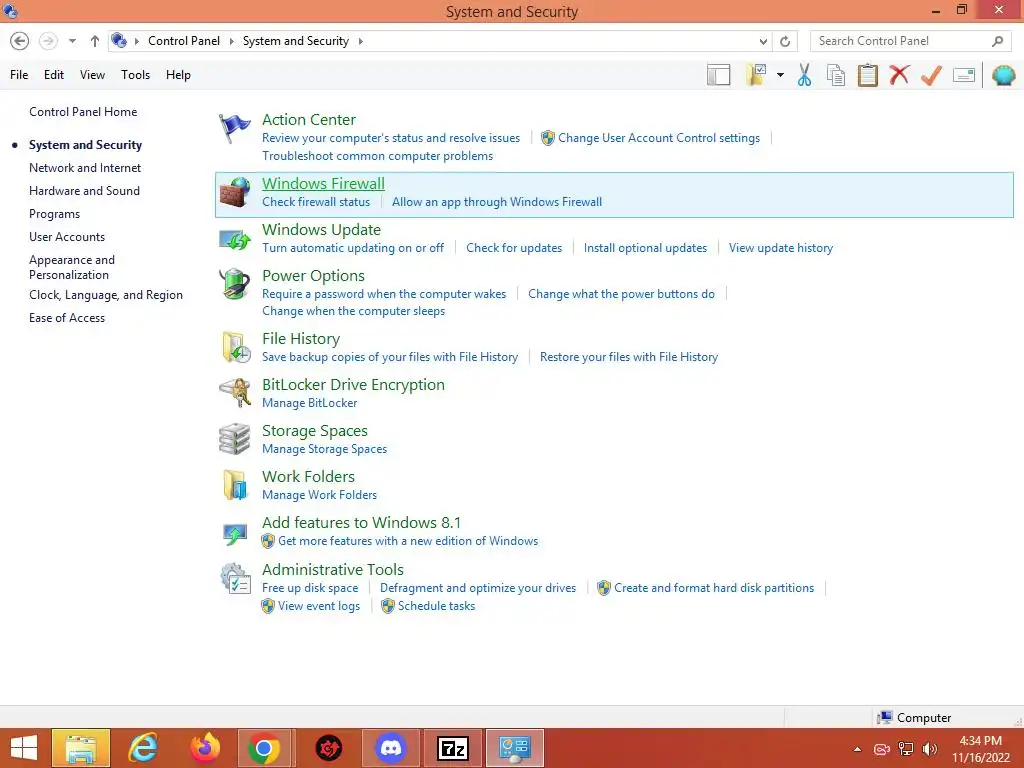This screenshot has width=1024, height=768.
Task: Open the Edit menu
Action: [x=54, y=75]
